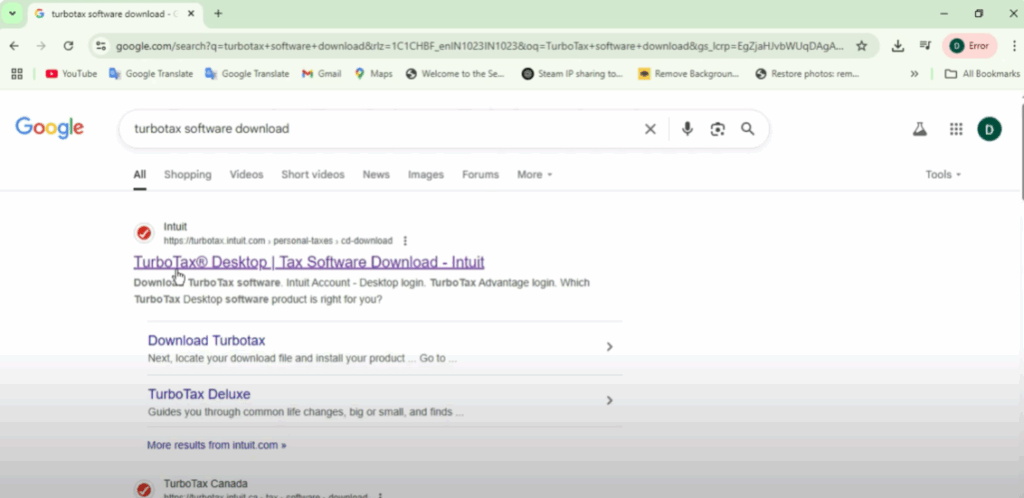Open the Google apps grid icon
The image size is (1024, 498).
[x=956, y=129]
